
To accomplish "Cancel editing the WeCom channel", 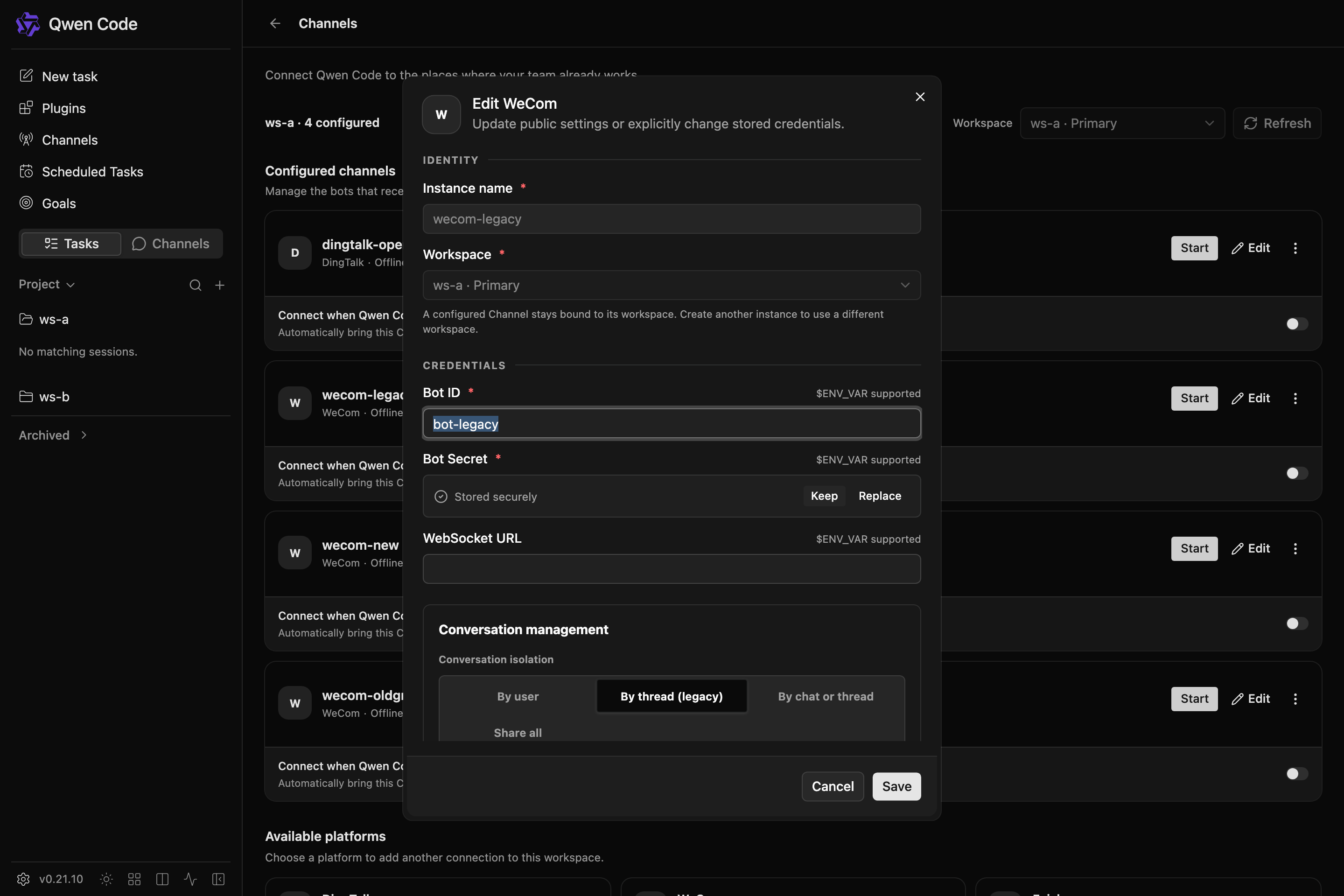I will click(833, 786).
